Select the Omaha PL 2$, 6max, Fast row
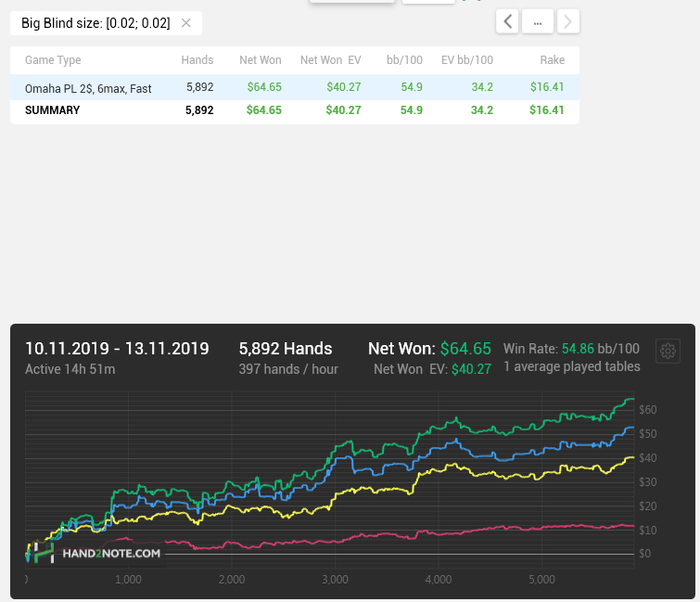The width and height of the screenshot is (700, 602). [88, 88]
